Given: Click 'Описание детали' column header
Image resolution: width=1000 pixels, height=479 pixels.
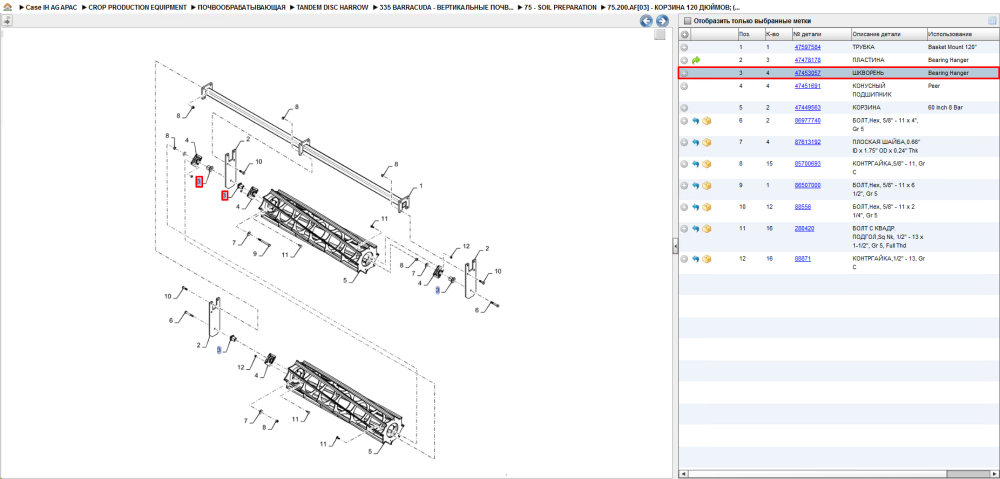Looking at the screenshot, I should coord(888,34).
